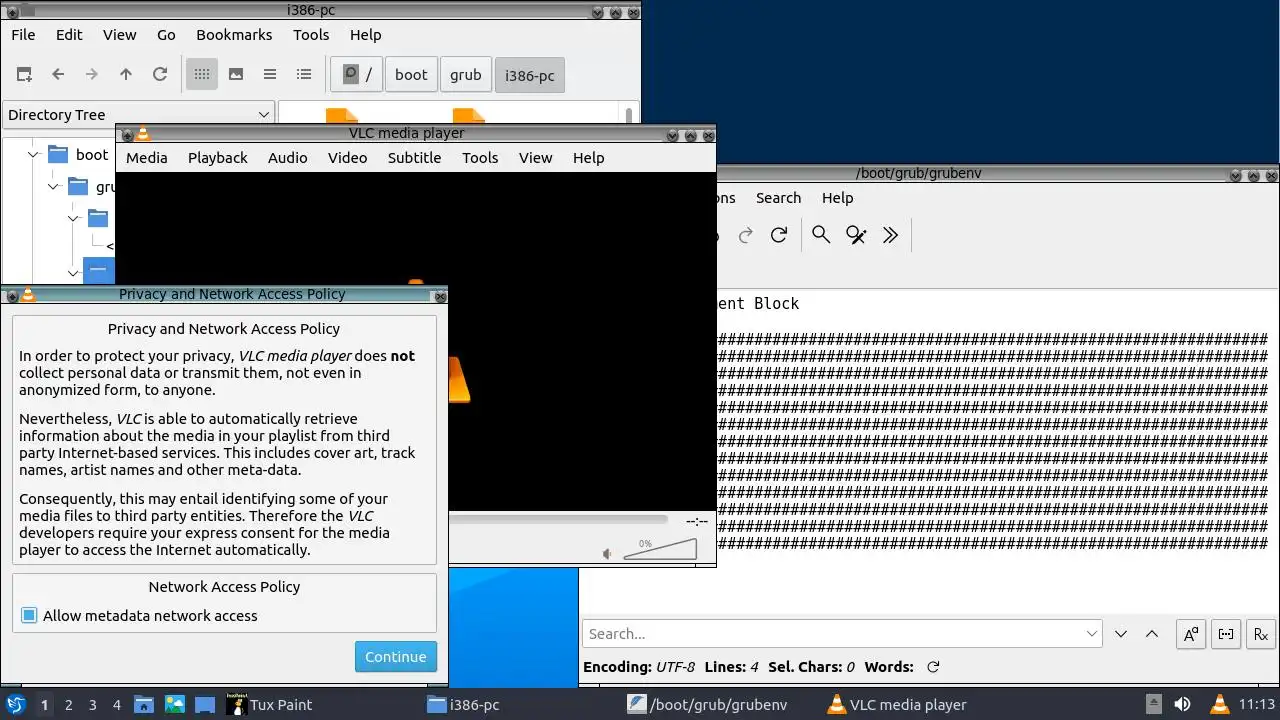This screenshot has height=720, width=1280.
Task: Navigate to 'grub' in the path bar
Action: [465, 74]
